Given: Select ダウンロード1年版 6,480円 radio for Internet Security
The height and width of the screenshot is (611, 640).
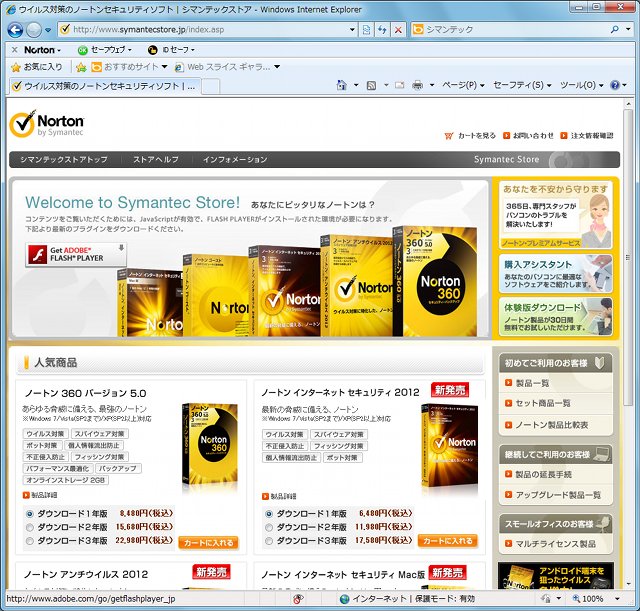Looking at the screenshot, I should pyautogui.click(x=269, y=514).
